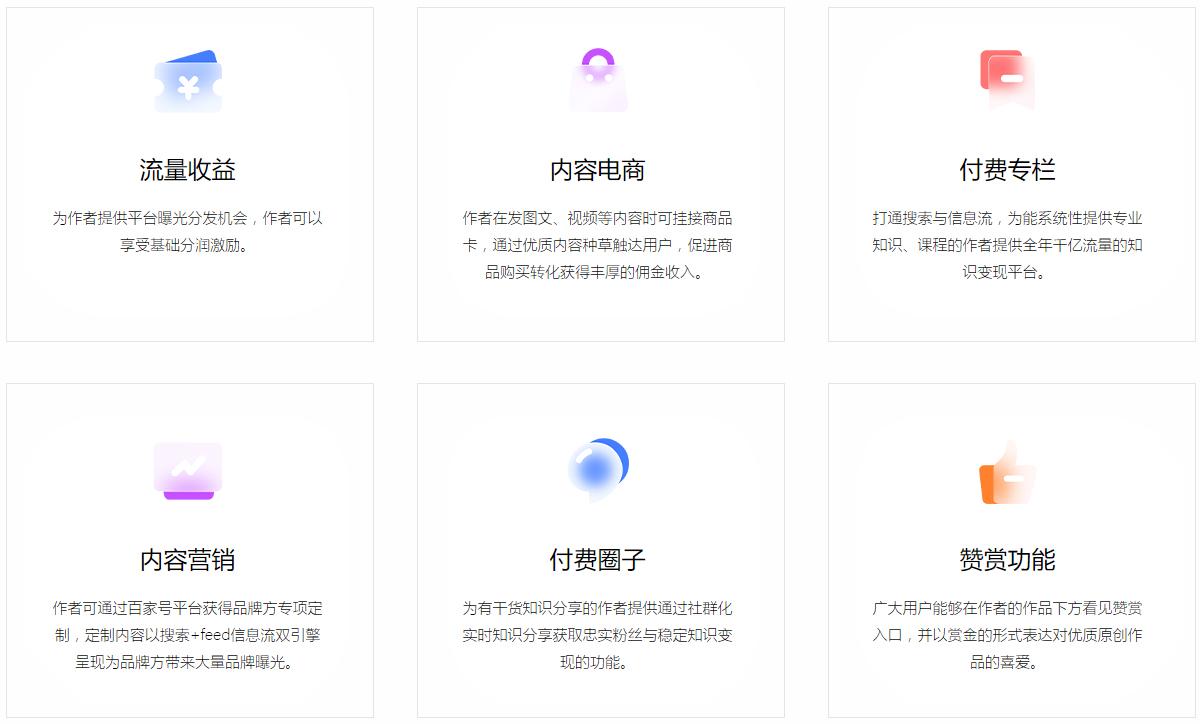1200x724 pixels.
Task: Click the 付费圈子 heading text
Action: (x=598, y=560)
